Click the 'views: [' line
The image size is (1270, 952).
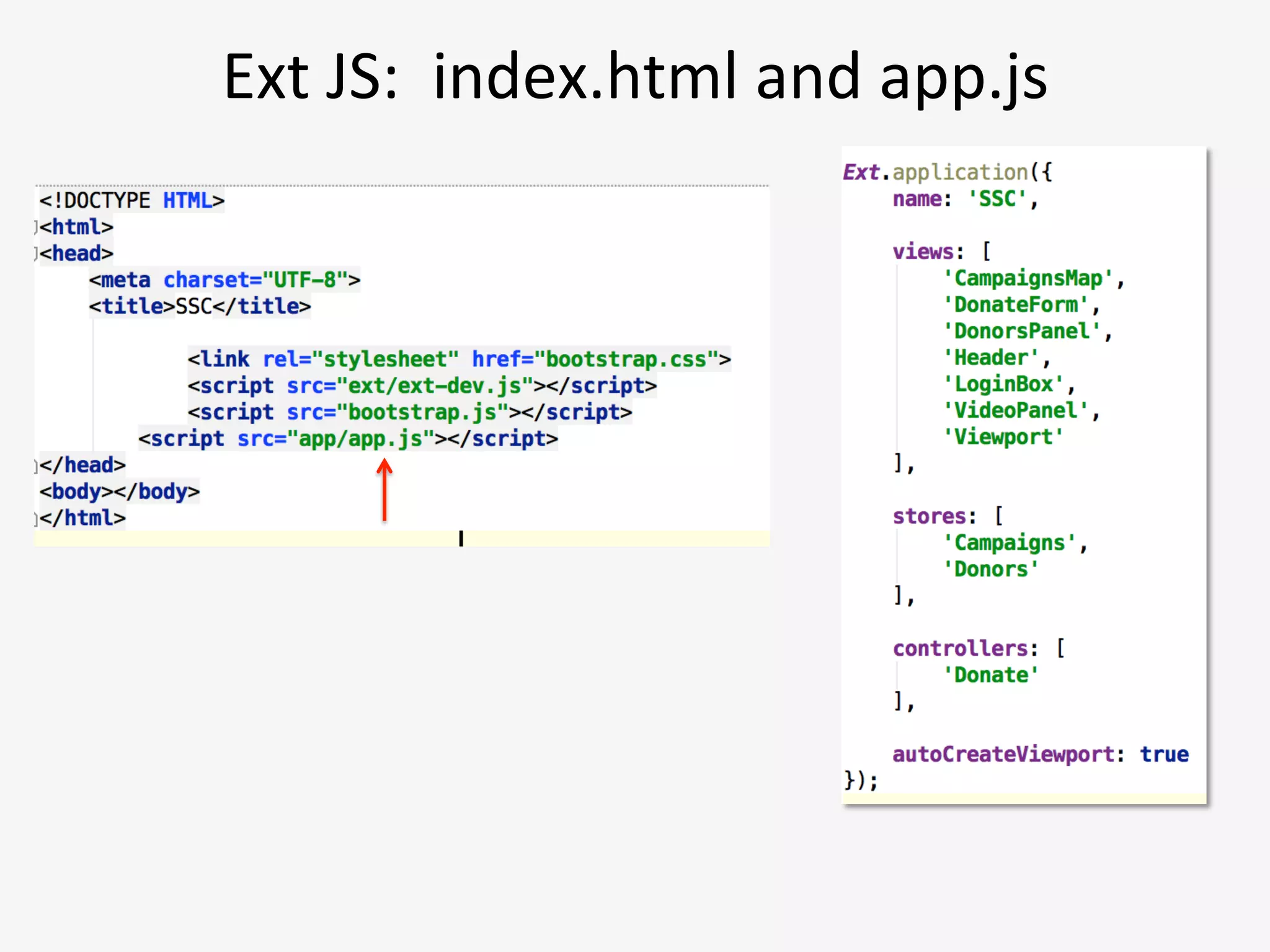click(941, 252)
